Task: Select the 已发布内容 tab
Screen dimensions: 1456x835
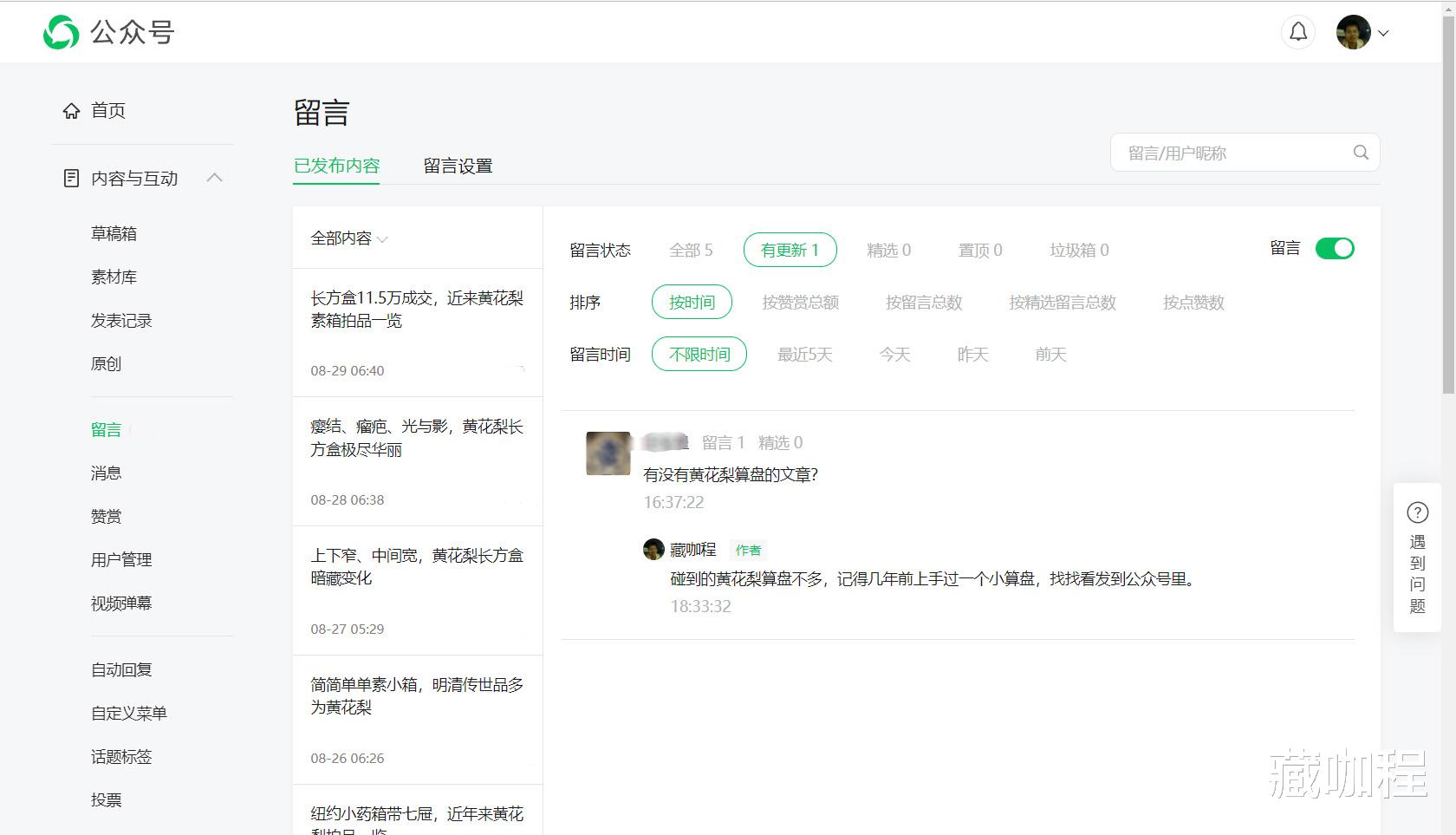Action: tap(336, 165)
